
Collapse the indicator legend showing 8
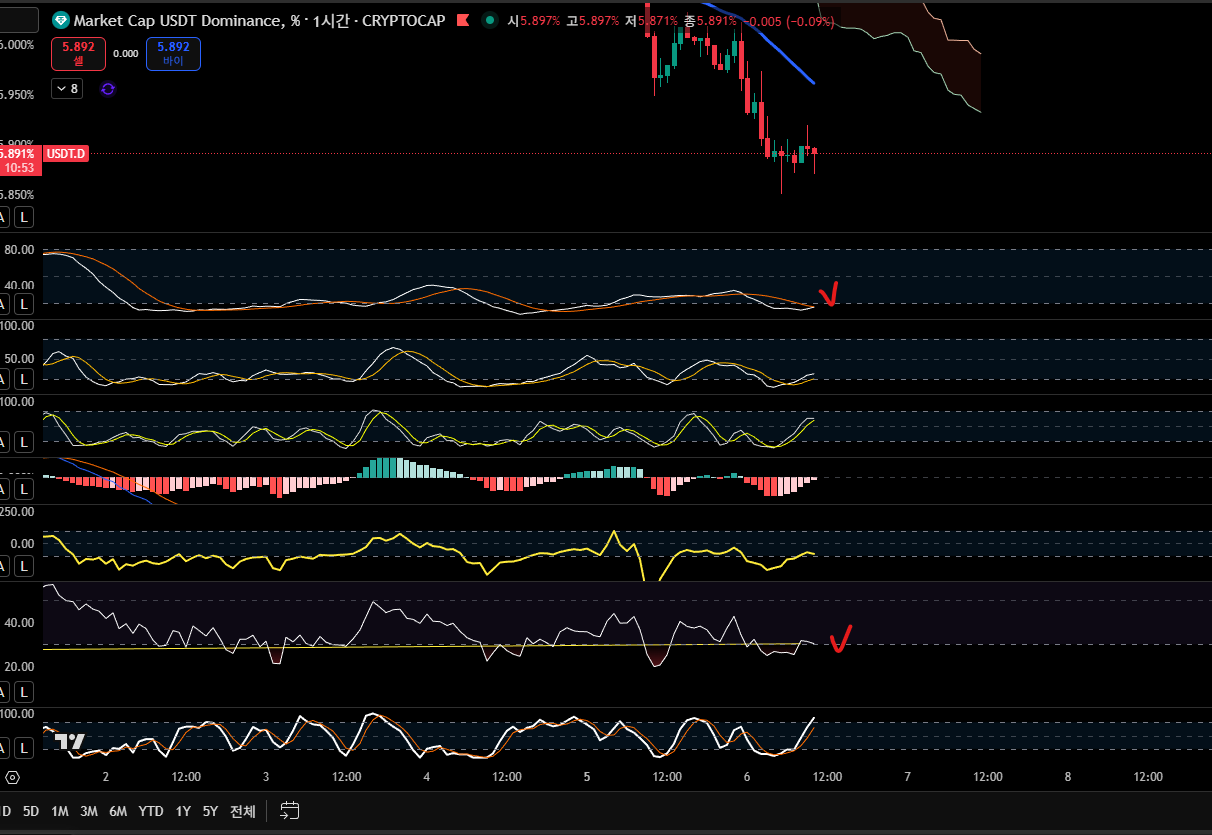tap(67, 89)
